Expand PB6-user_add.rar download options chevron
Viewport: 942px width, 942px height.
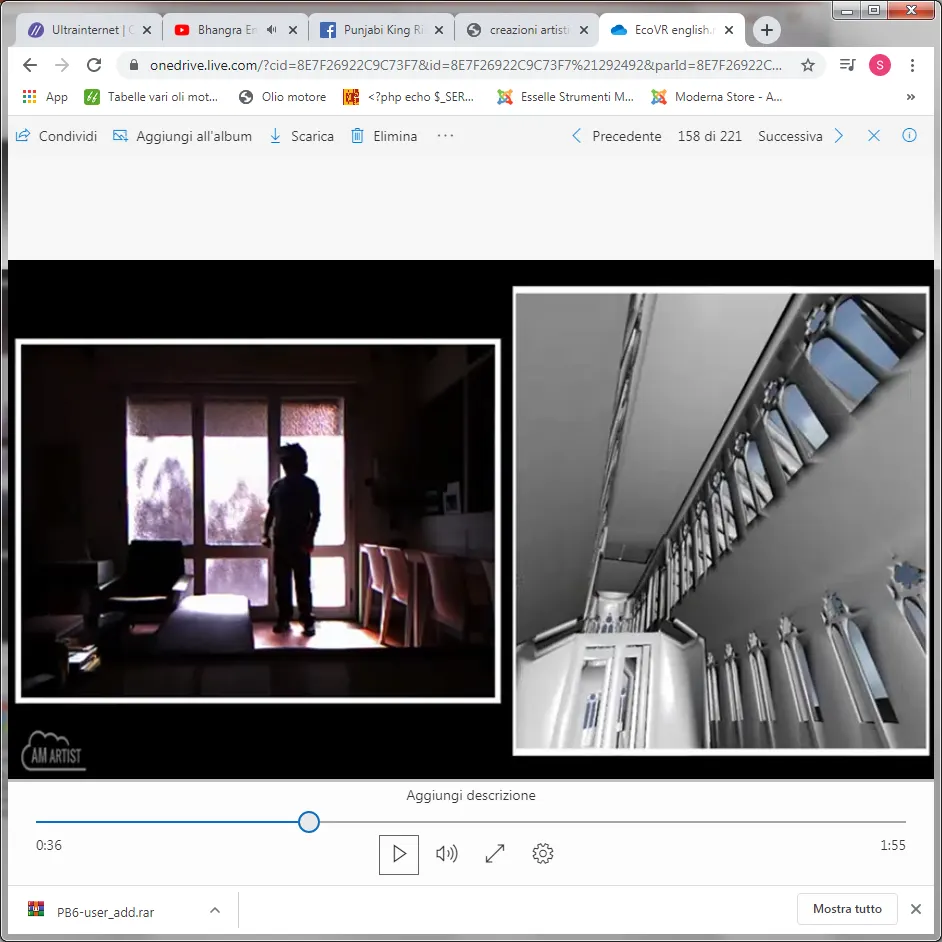(215, 910)
